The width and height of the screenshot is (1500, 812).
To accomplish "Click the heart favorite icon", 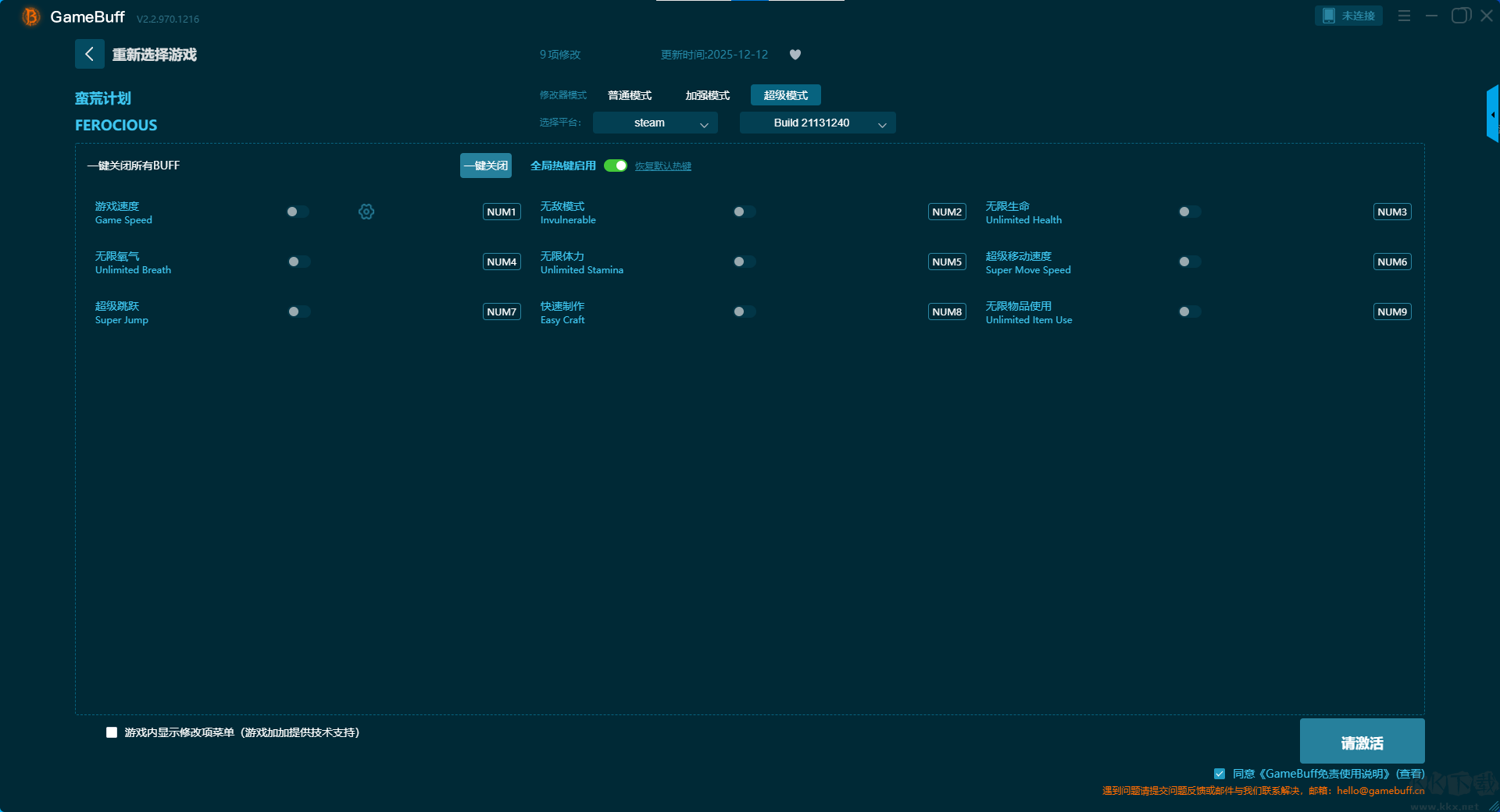I will pos(795,55).
